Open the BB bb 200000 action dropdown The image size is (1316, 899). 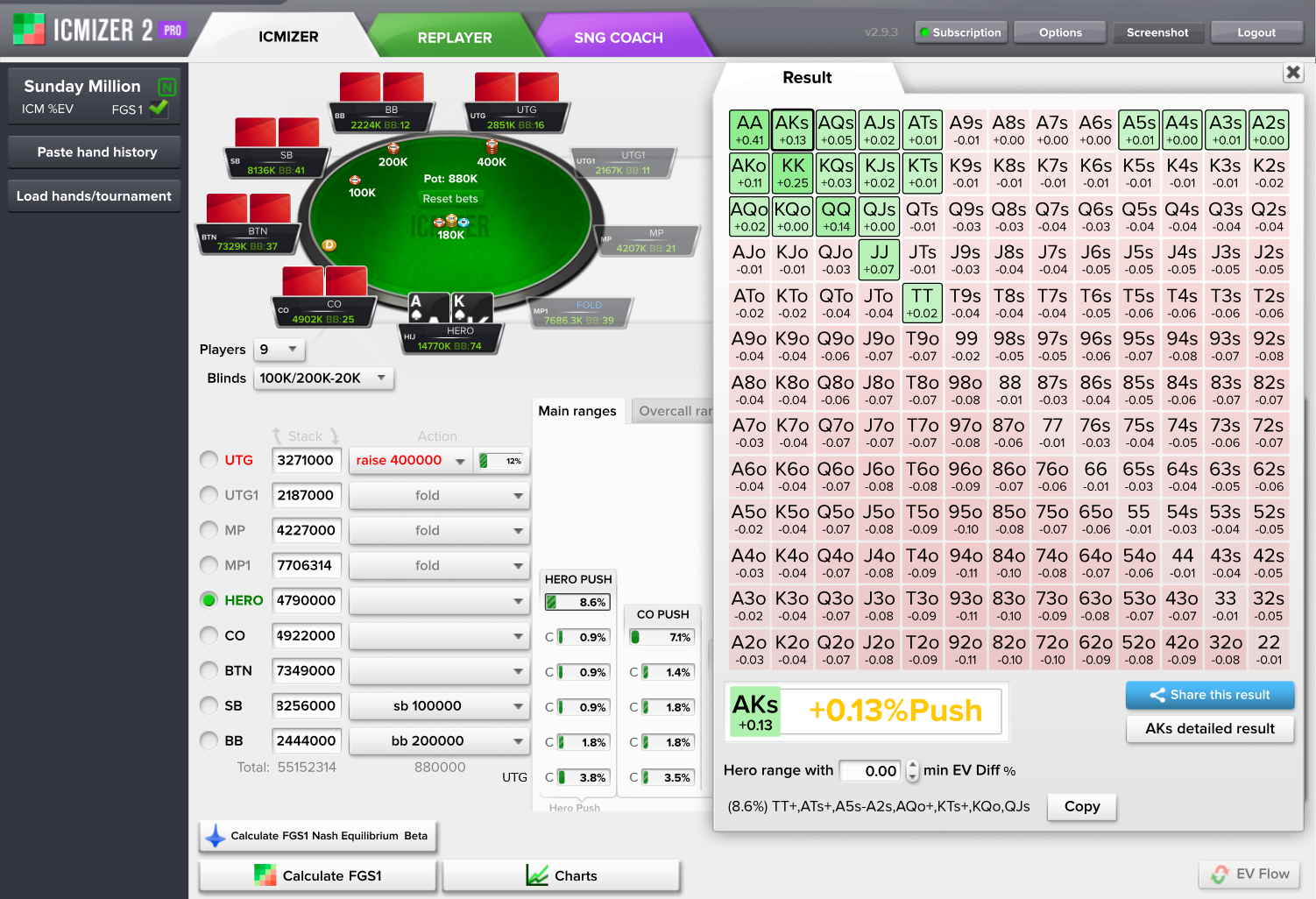[x=440, y=740]
